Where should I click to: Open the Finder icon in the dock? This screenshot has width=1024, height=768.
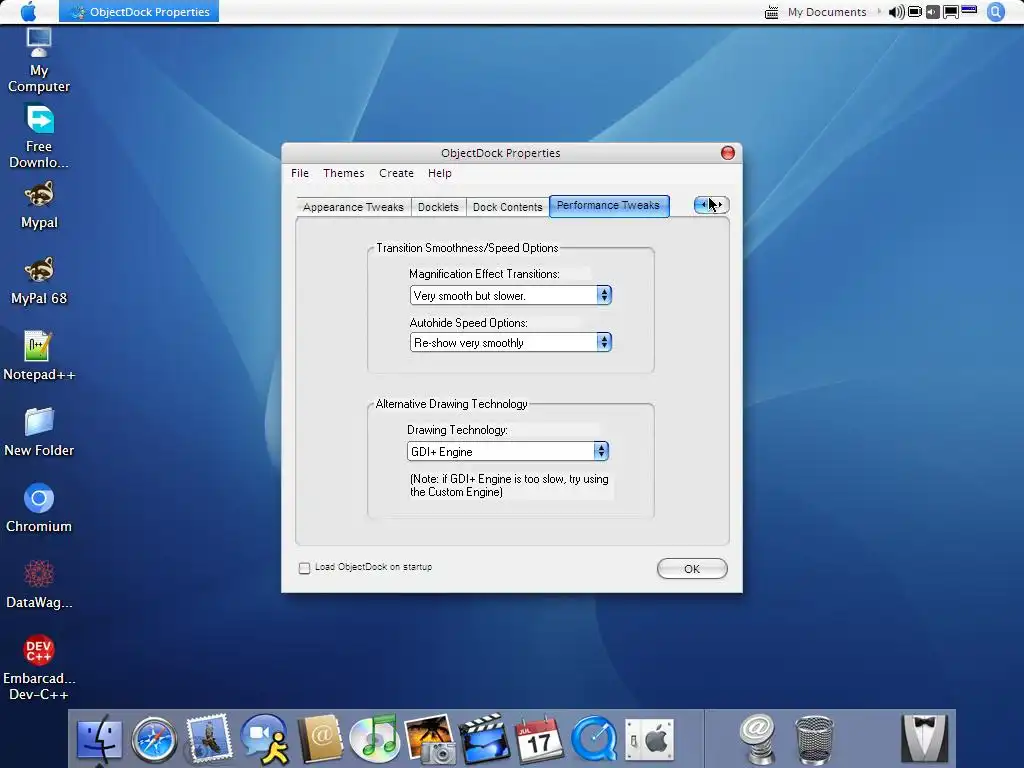tap(99, 739)
